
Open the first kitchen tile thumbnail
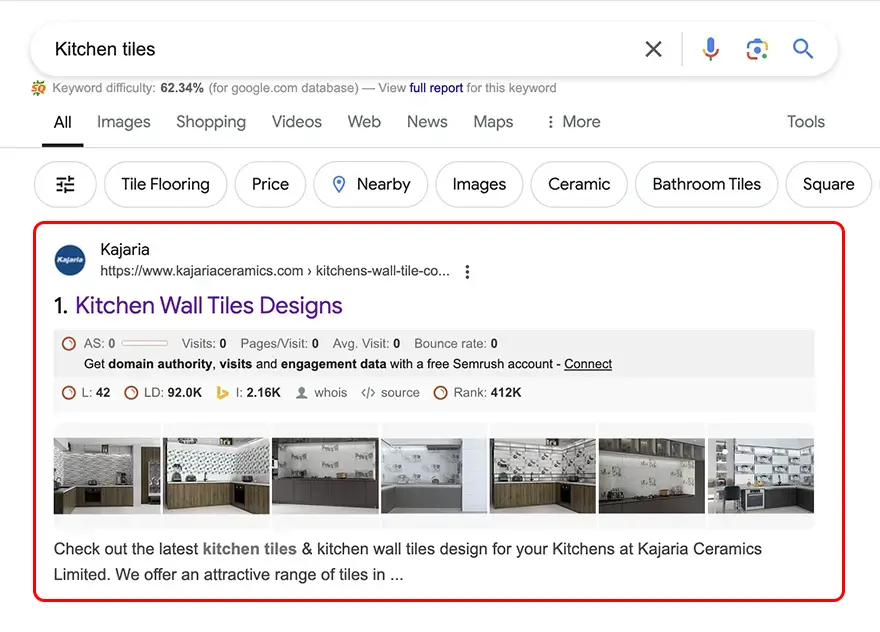tap(107, 475)
